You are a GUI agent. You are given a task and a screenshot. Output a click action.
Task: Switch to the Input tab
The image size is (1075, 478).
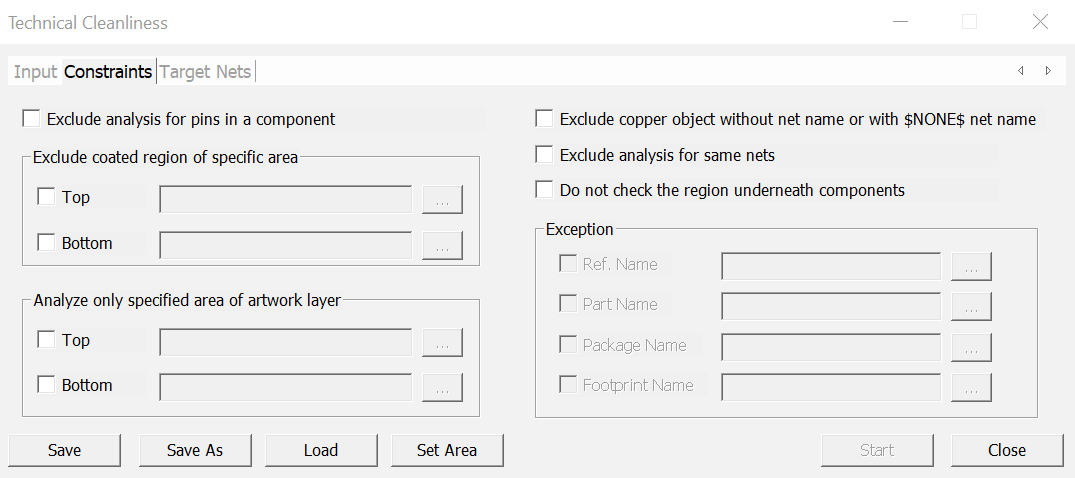coord(35,72)
